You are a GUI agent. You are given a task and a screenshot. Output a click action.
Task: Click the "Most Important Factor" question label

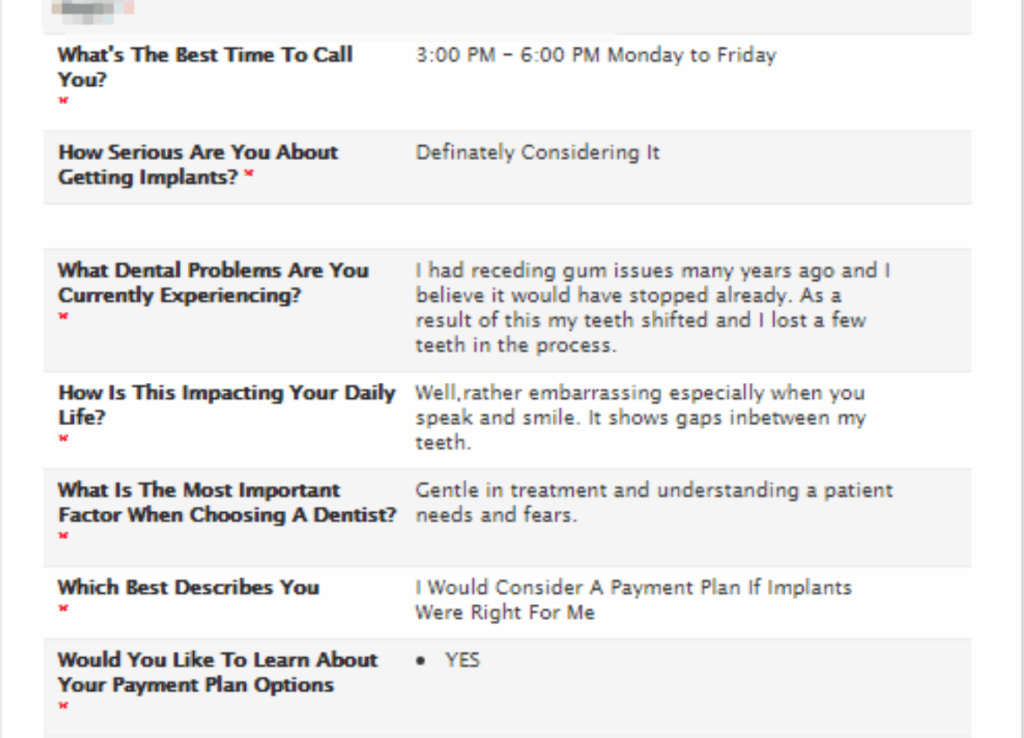click(226, 503)
